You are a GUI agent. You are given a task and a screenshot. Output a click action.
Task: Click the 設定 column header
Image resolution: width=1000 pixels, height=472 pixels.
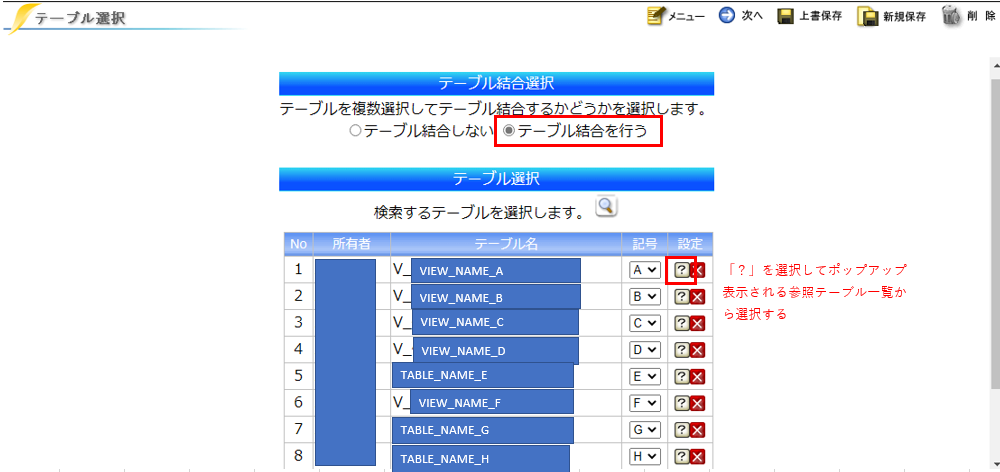(691, 244)
